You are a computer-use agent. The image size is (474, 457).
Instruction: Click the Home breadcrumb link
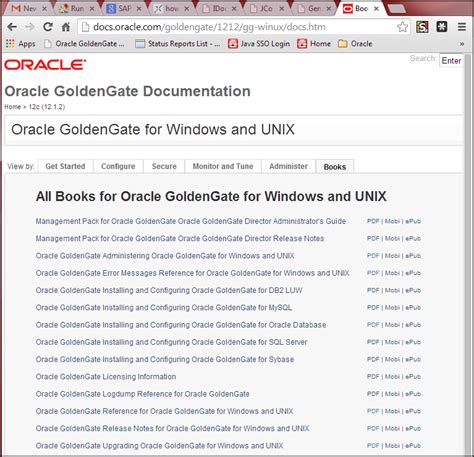[12, 107]
